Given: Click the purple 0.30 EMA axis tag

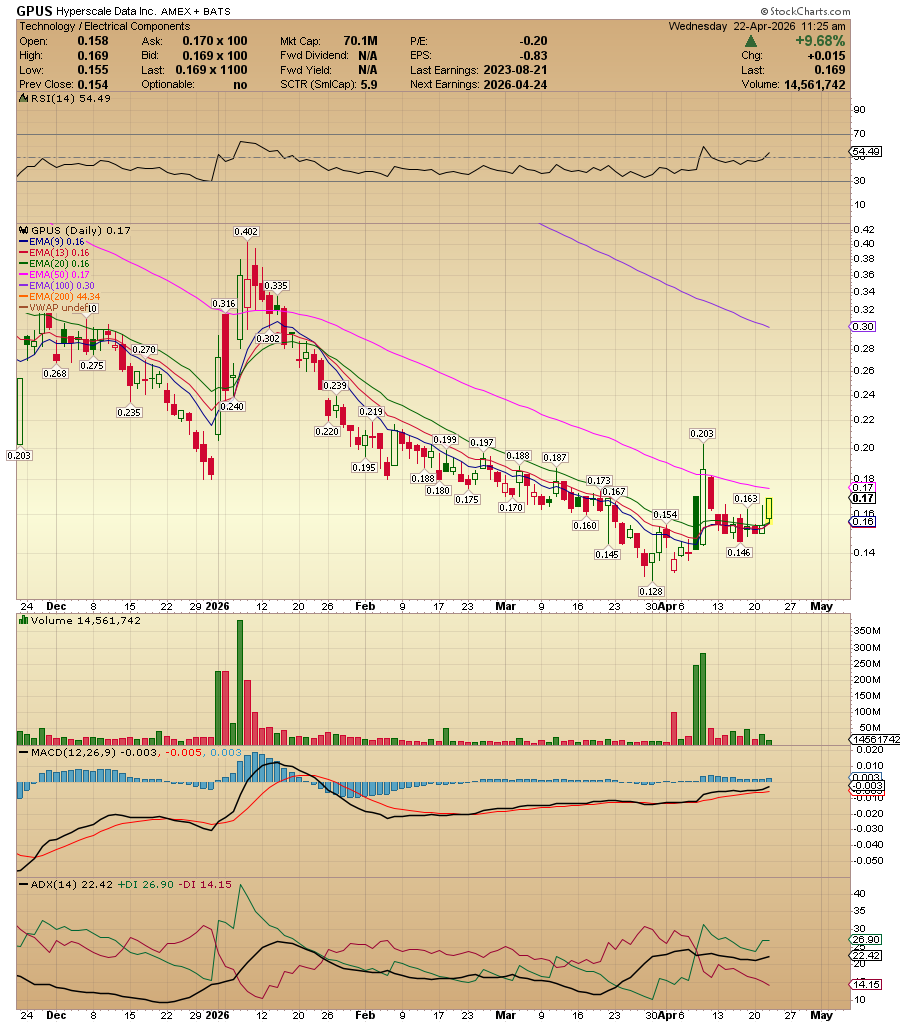Looking at the screenshot, I should coord(863,327).
